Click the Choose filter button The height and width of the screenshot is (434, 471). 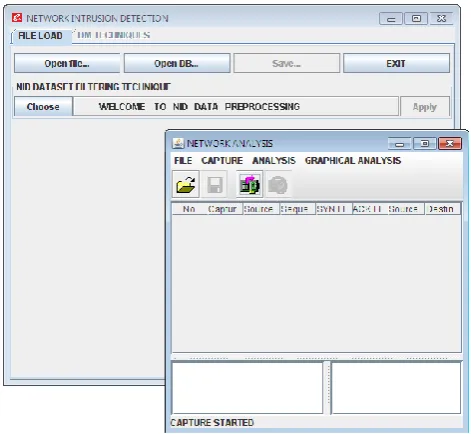(43, 107)
